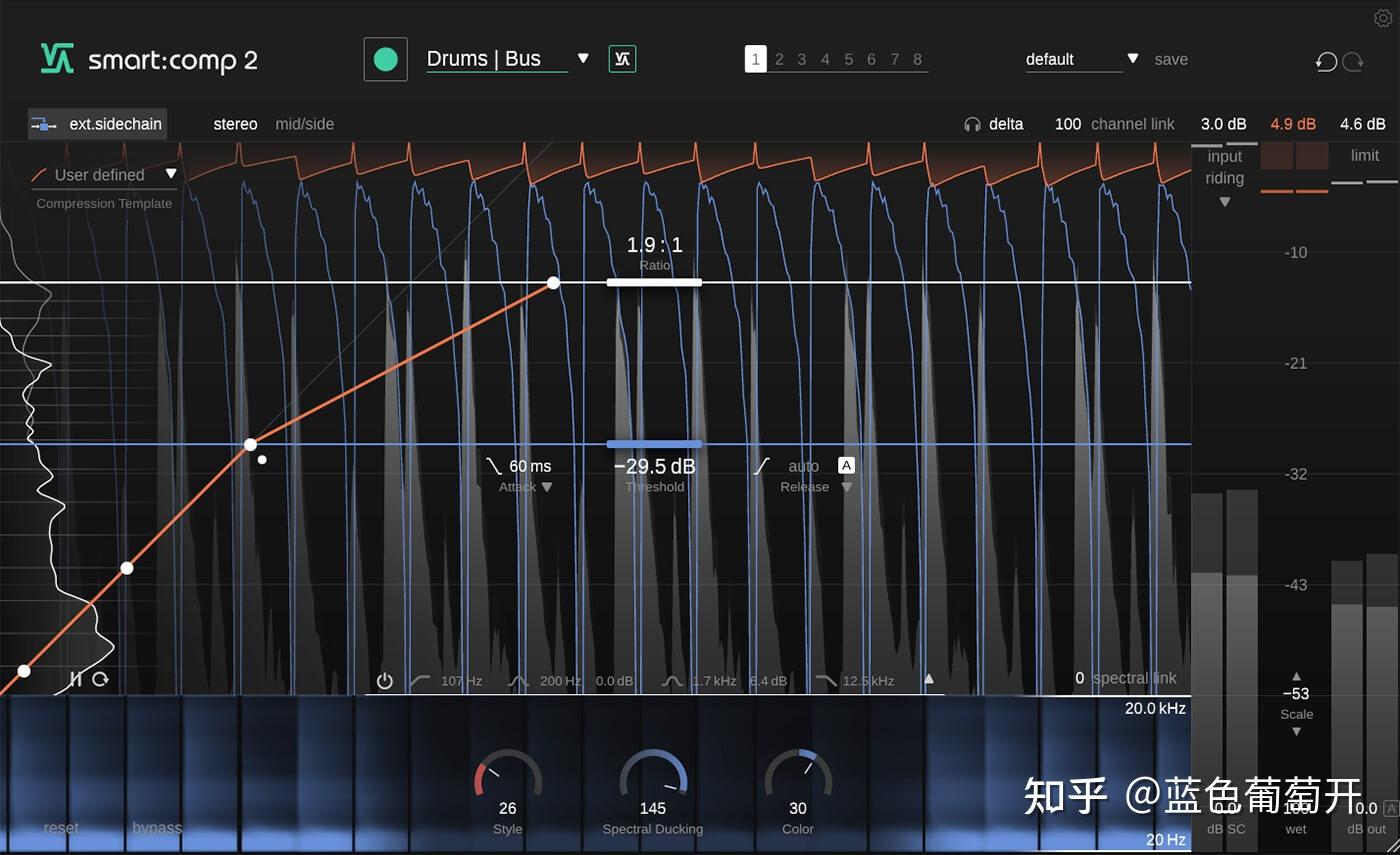Open the User defined Compression Template dropdown

click(171, 173)
